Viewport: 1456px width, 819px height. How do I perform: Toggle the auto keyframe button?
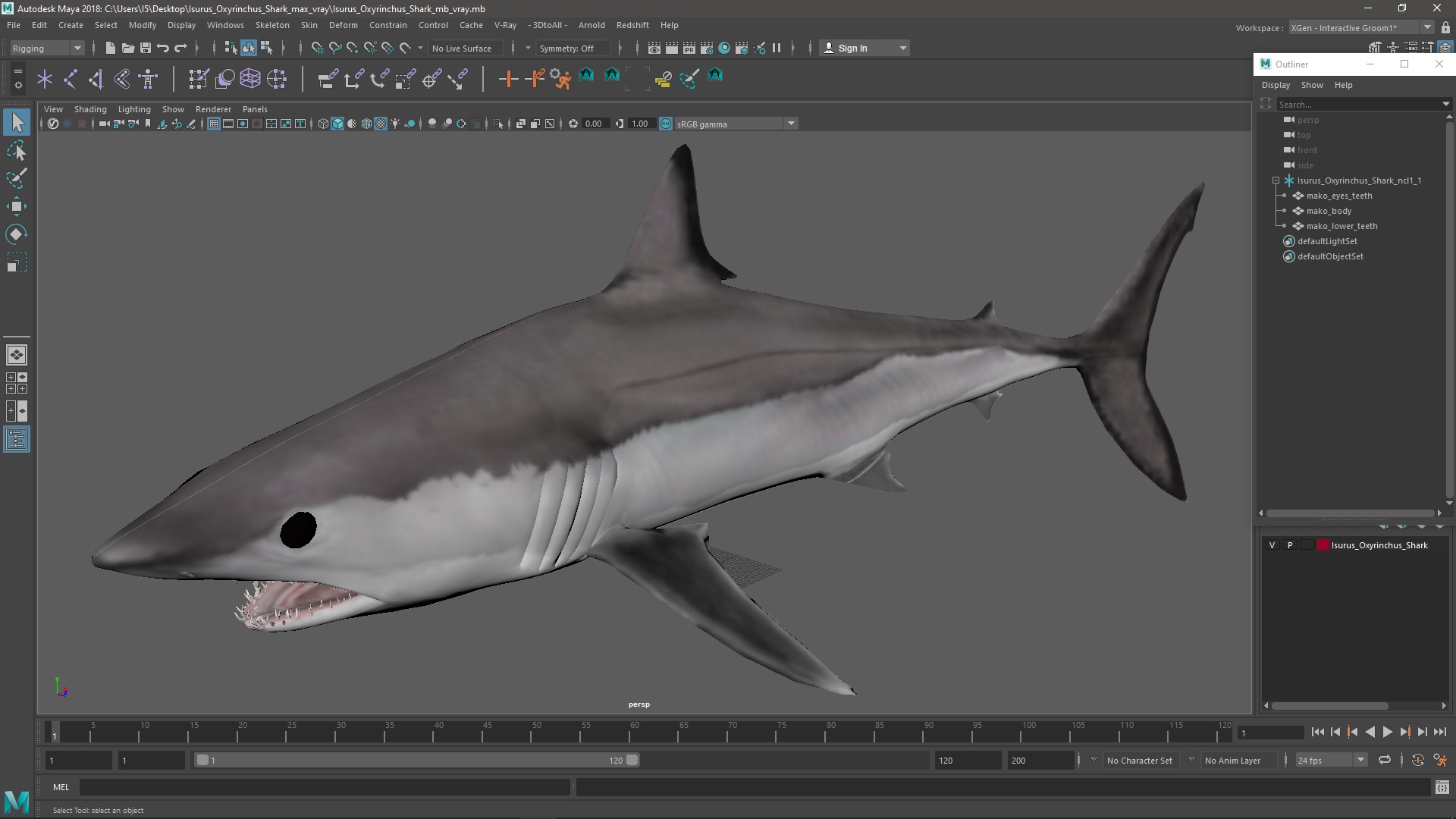click(x=1417, y=760)
